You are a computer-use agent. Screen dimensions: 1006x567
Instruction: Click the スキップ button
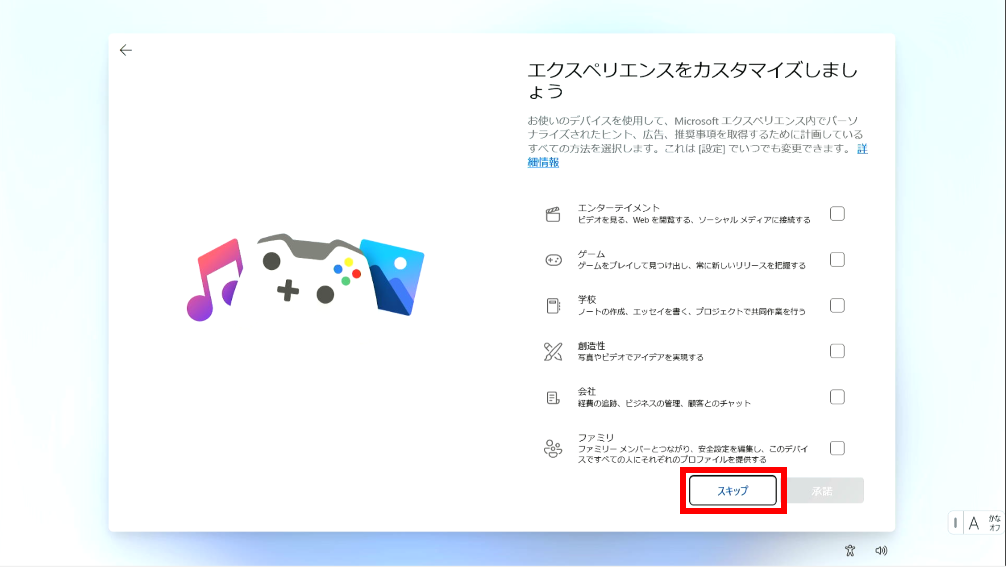click(x=733, y=491)
